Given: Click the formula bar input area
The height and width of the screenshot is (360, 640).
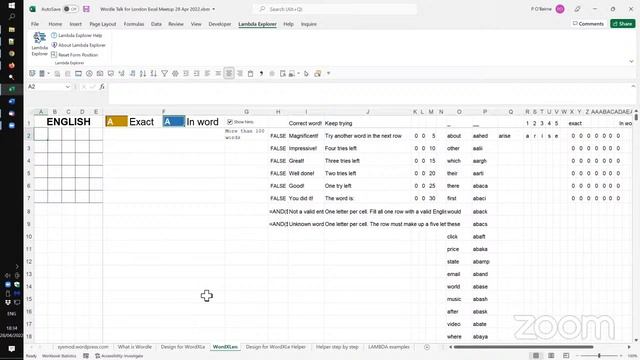Looking at the screenshot, I should [x=369, y=93].
